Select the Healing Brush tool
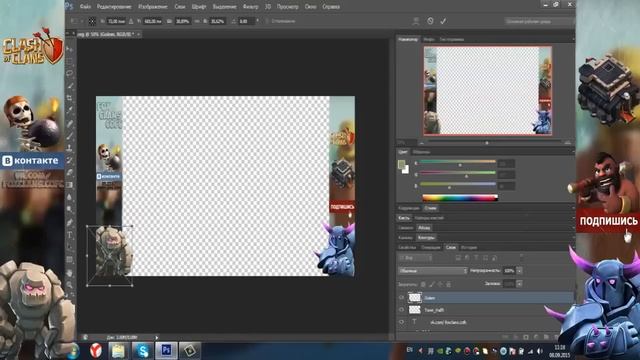Image resolution: width=640 pixels, height=360 pixels. (x=70, y=123)
